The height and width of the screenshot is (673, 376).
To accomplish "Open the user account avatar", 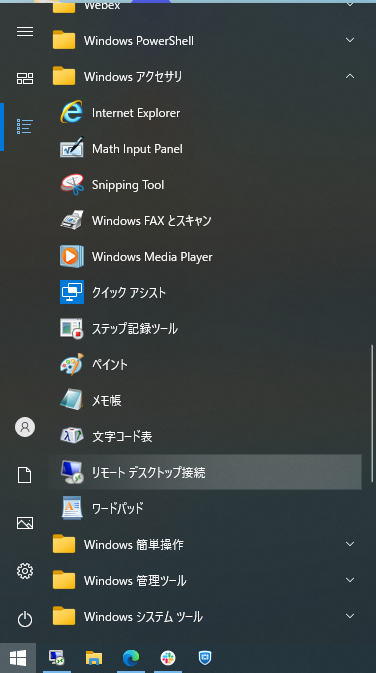I will coord(25,427).
